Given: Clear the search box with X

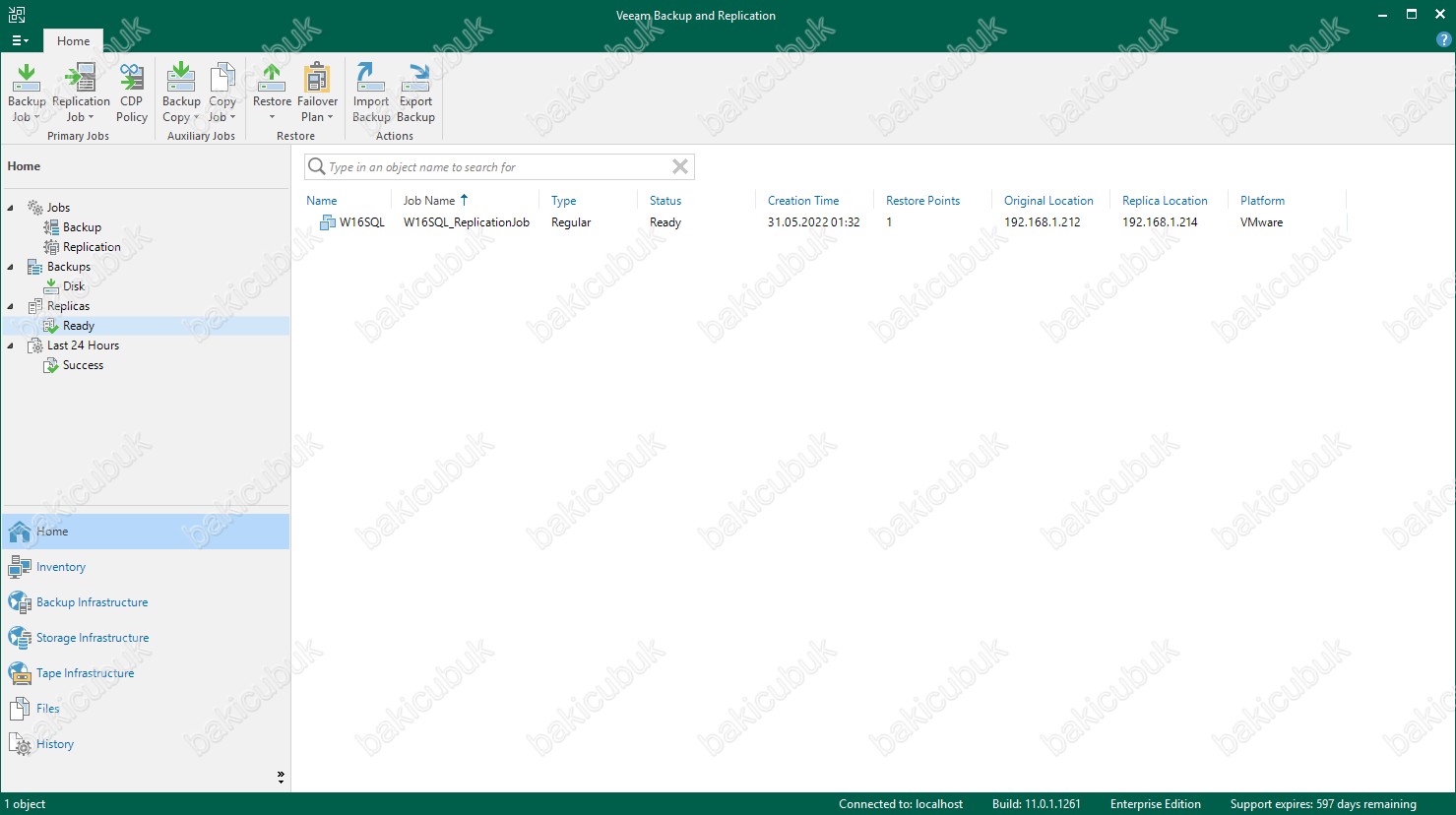Looking at the screenshot, I should click(680, 166).
